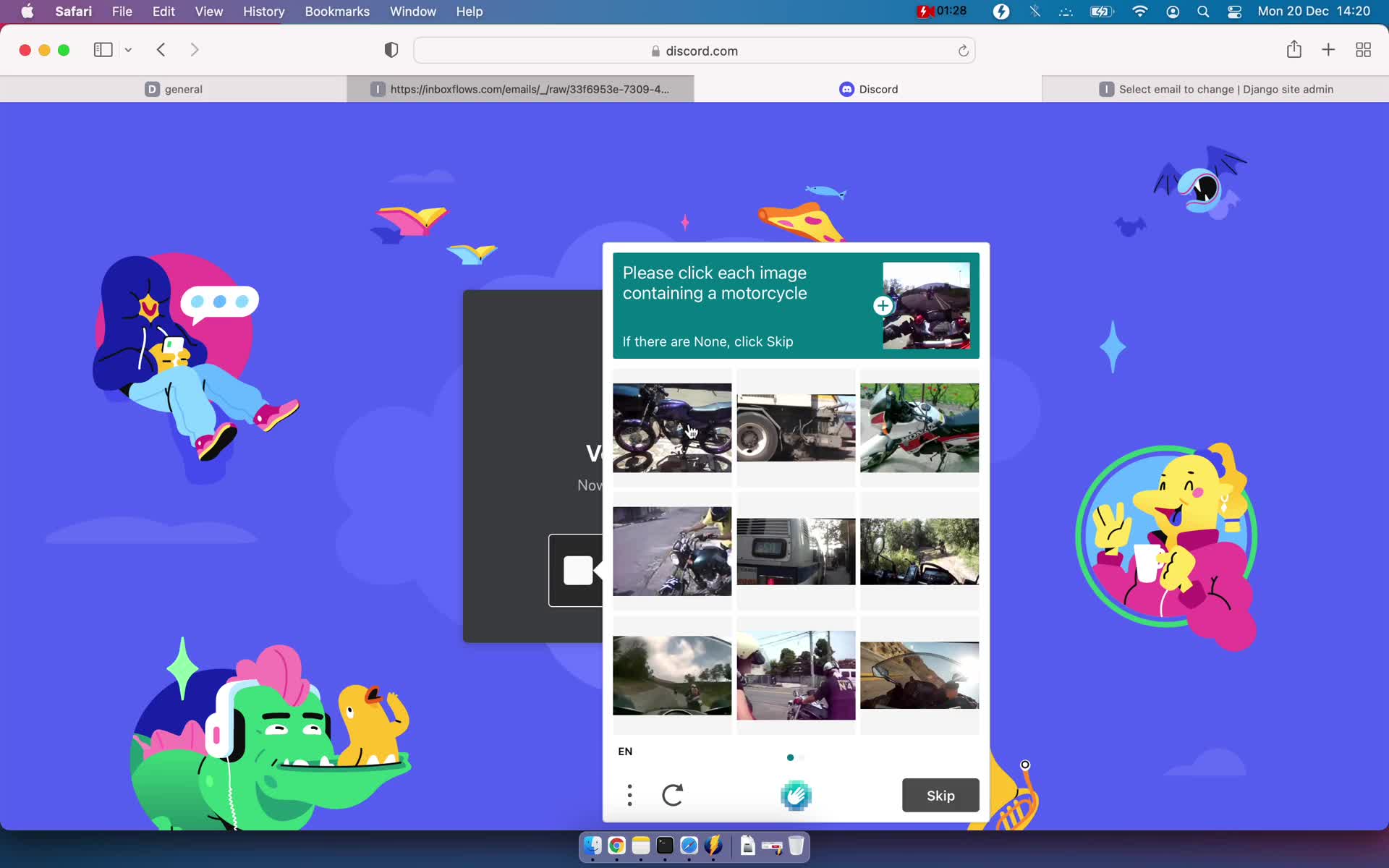Show the tab overview grid
Image resolution: width=1389 pixels, height=868 pixels.
coord(1363,50)
